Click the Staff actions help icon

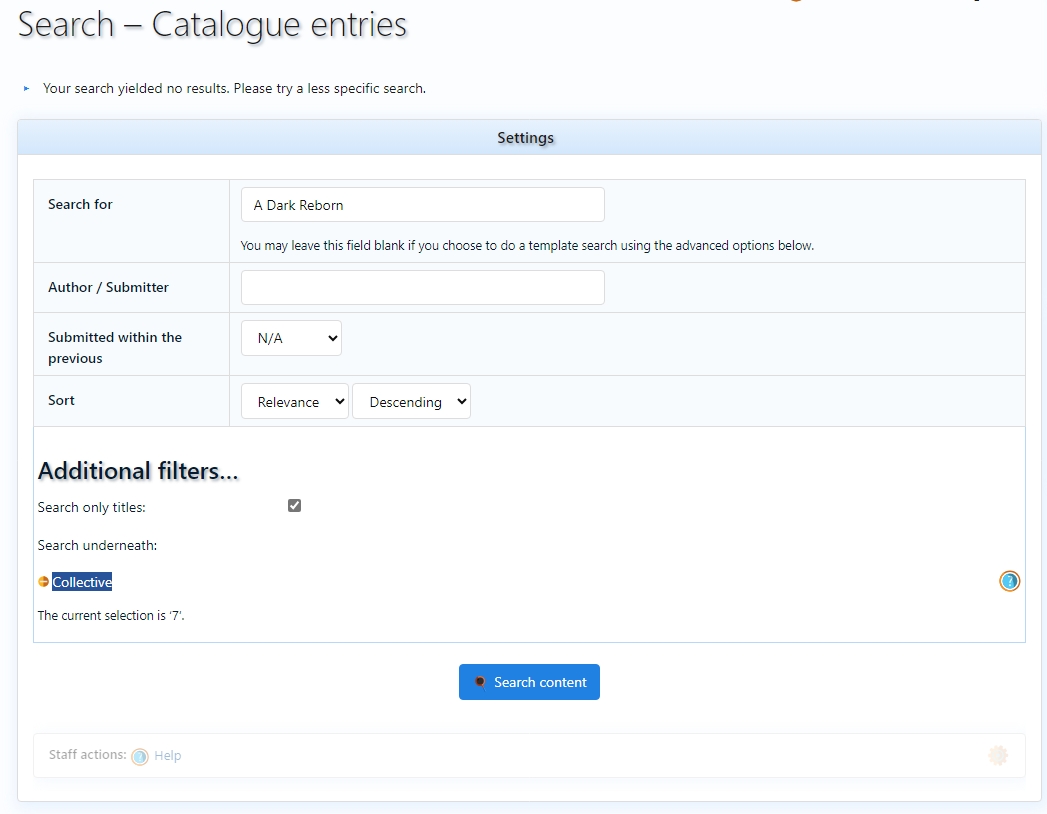[x=140, y=756]
